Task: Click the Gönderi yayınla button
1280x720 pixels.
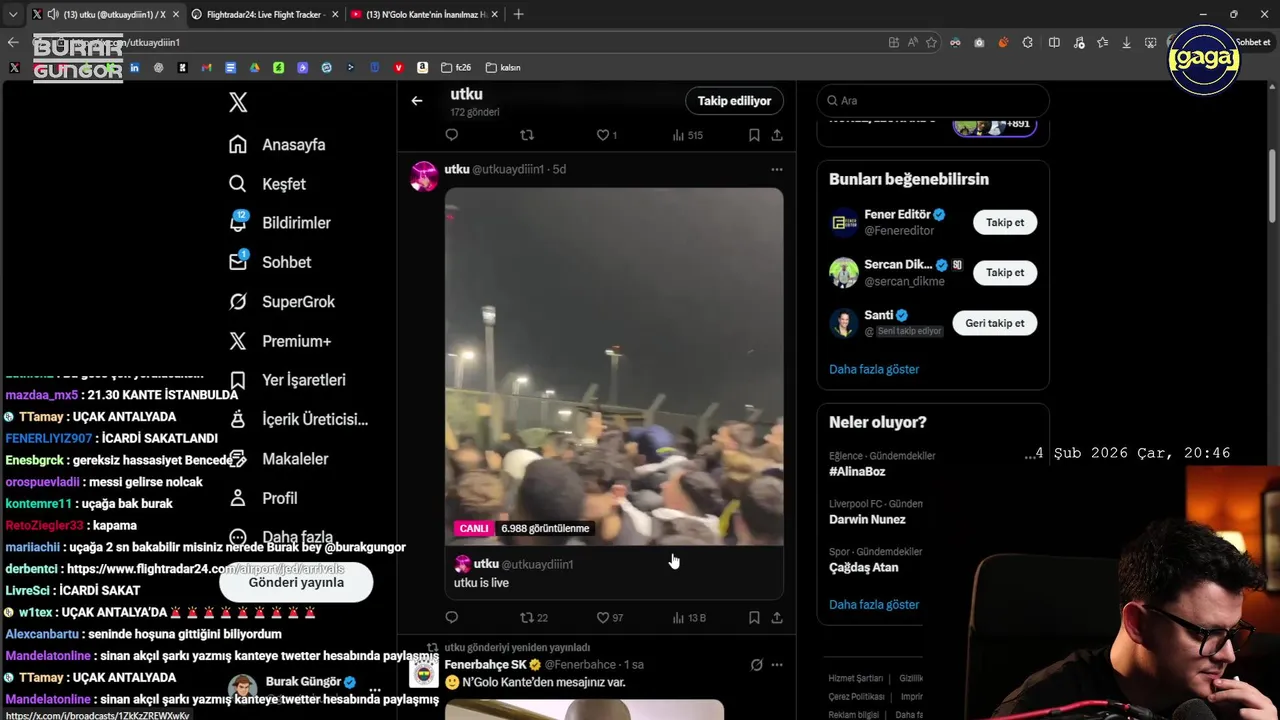Action: [296, 582]
